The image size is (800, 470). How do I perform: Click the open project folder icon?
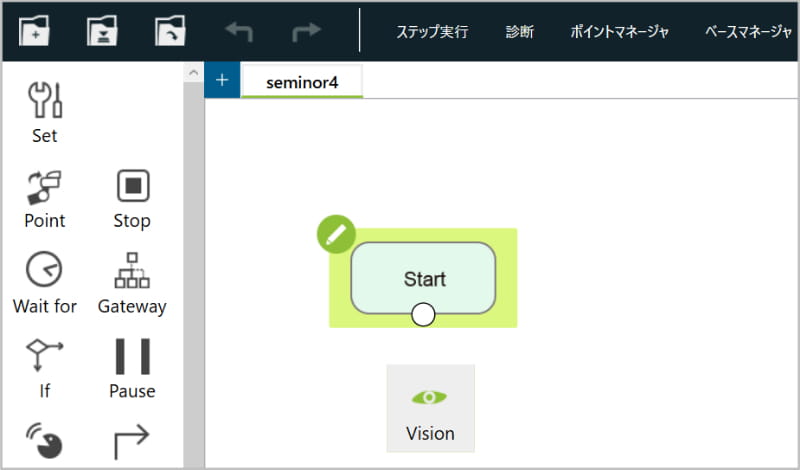170,31
